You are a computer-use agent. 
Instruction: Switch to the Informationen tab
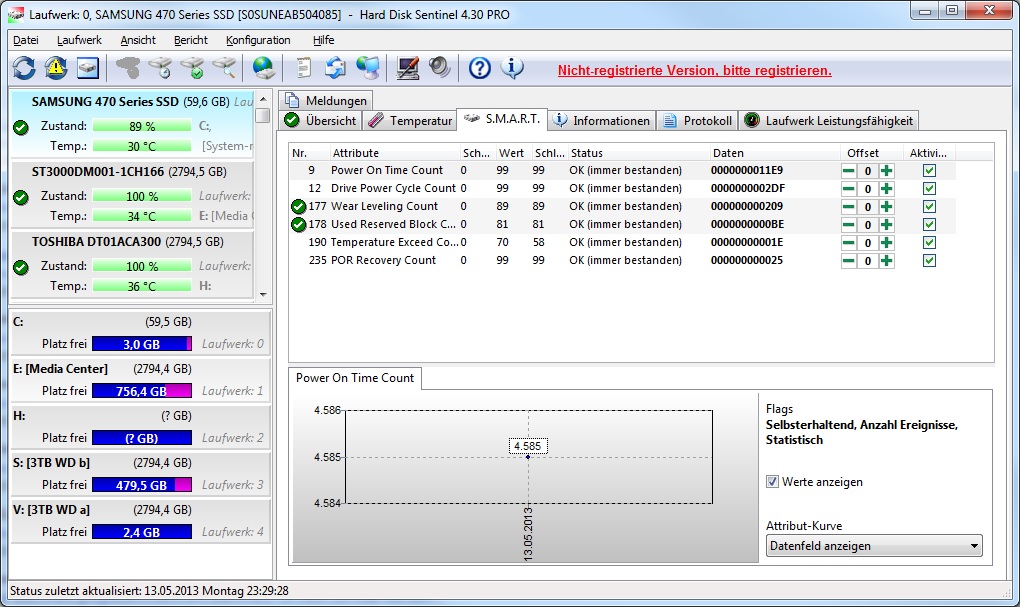(601, 120)
